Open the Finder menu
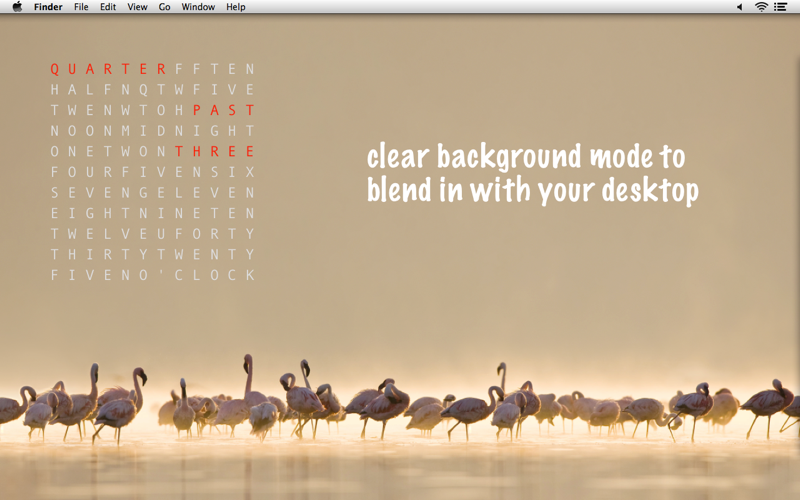This screenshot has width=800, height=500. [x=48, y=7]
